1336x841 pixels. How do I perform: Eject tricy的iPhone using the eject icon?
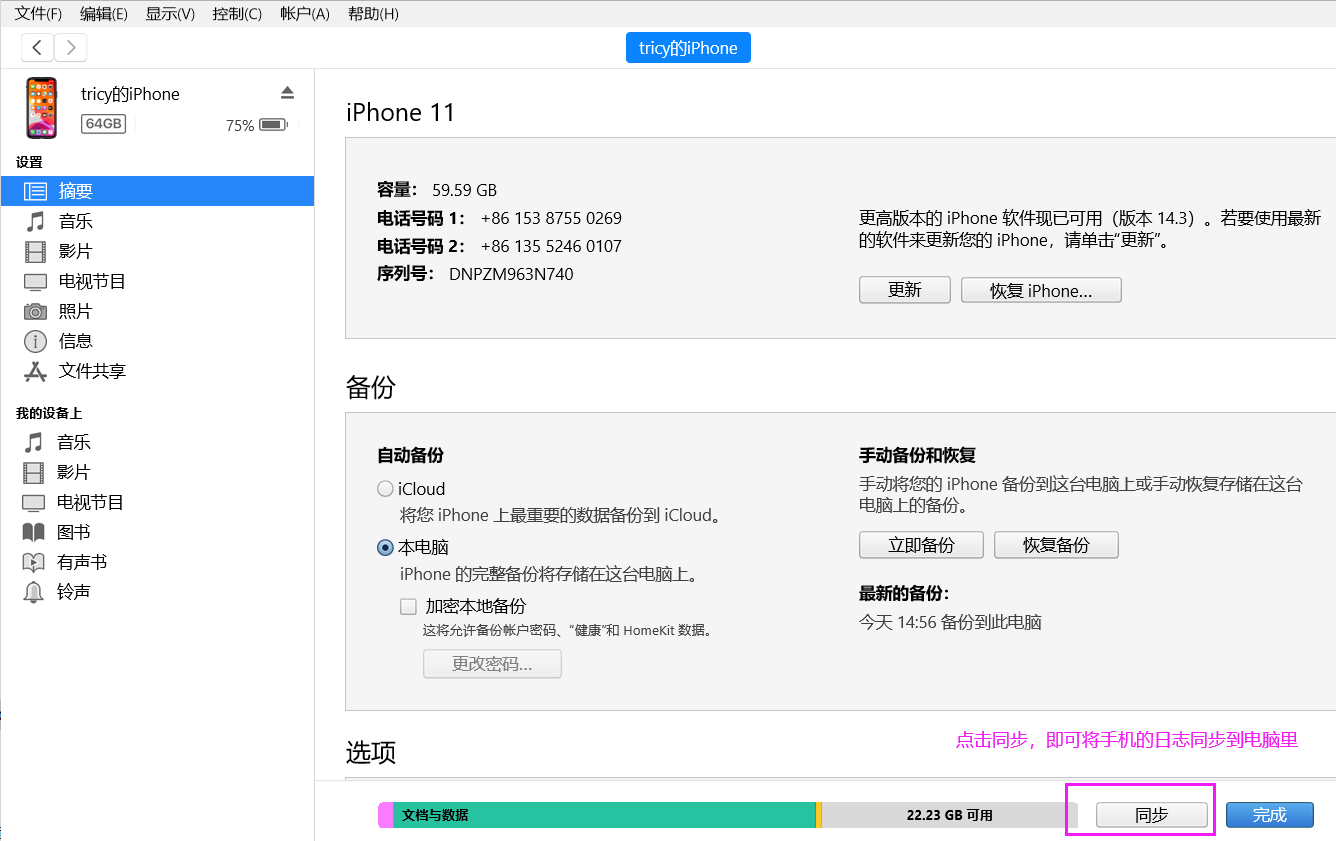coord(287,91)
